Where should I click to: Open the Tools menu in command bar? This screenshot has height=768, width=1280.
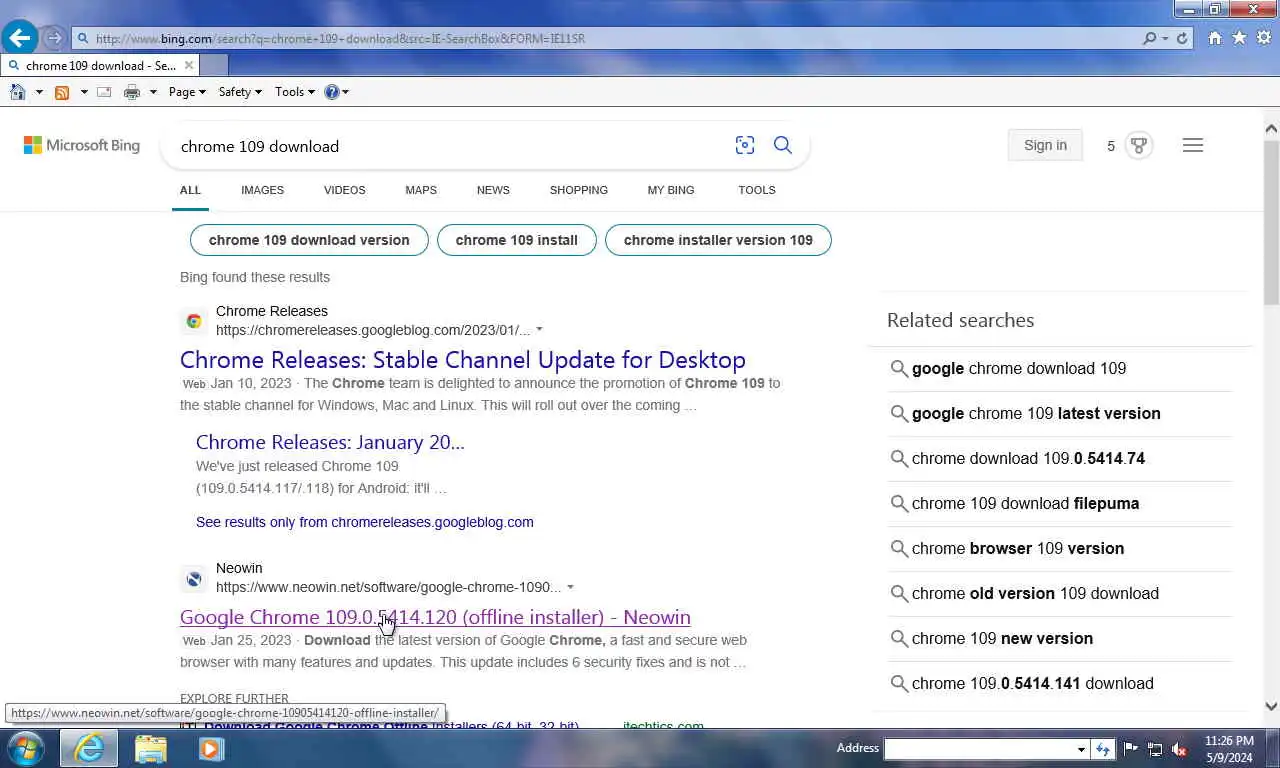point(295,92)
